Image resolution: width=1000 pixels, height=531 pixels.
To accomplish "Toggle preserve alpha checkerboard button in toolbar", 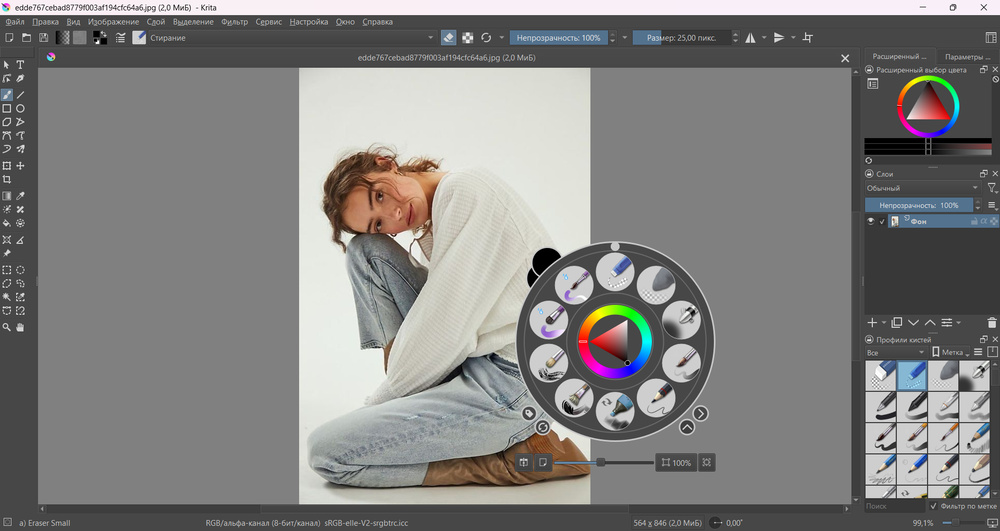I will pos(467,38).
